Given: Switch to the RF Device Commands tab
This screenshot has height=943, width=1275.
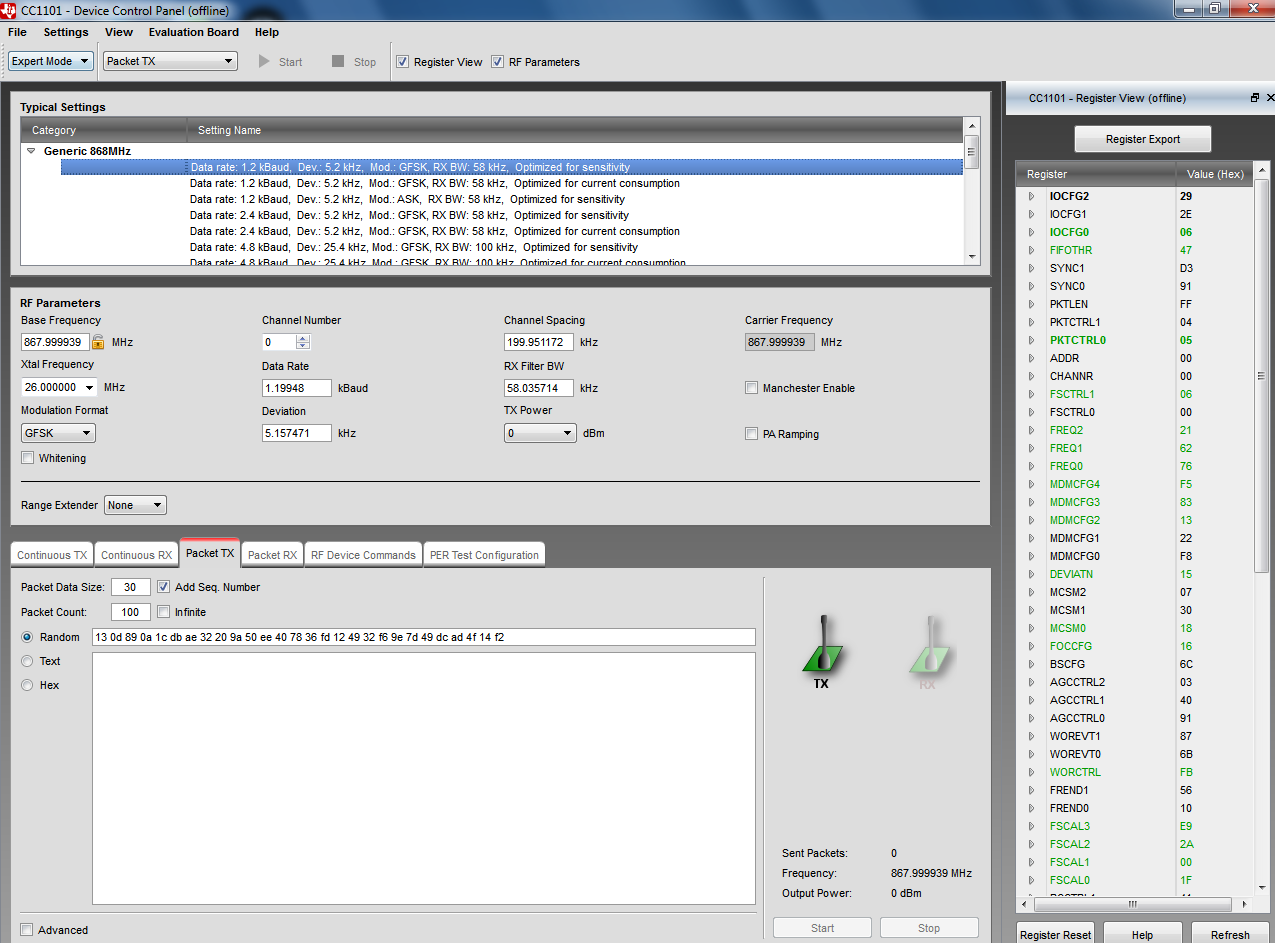Looking at the screenshot, I should pos(363,555).
